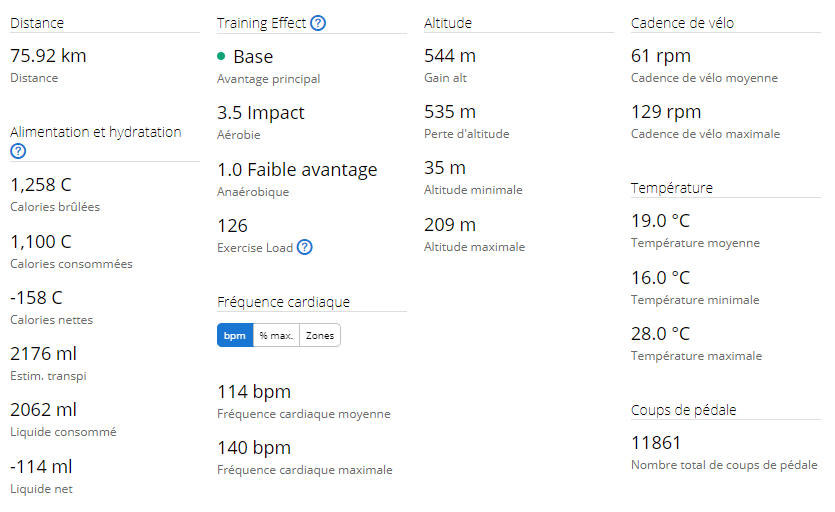Click the Training Effect heading text
This screenshot has width=835, height=512.
point(261,23)
